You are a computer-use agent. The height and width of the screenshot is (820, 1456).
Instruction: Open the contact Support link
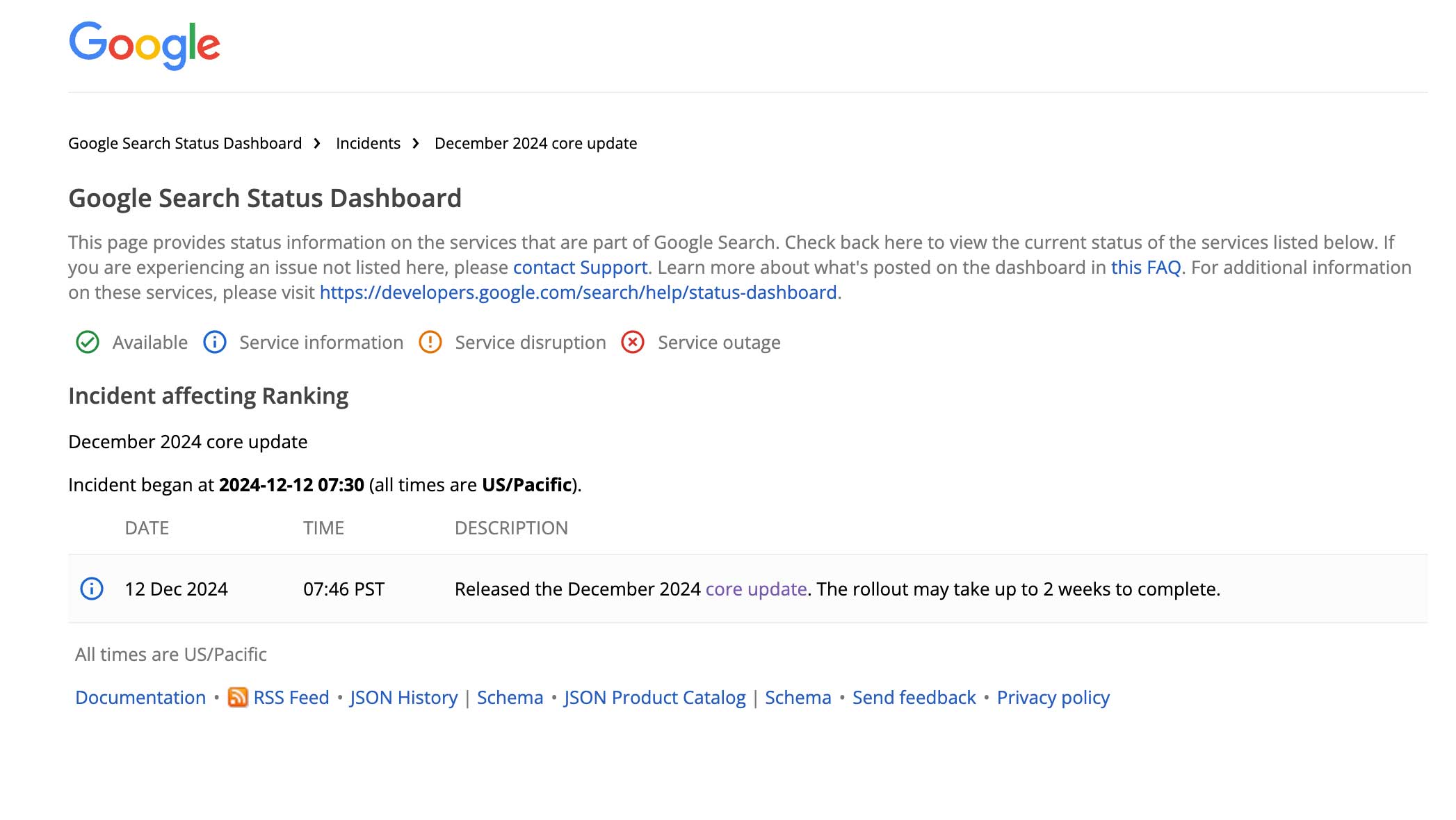[580, 268]
